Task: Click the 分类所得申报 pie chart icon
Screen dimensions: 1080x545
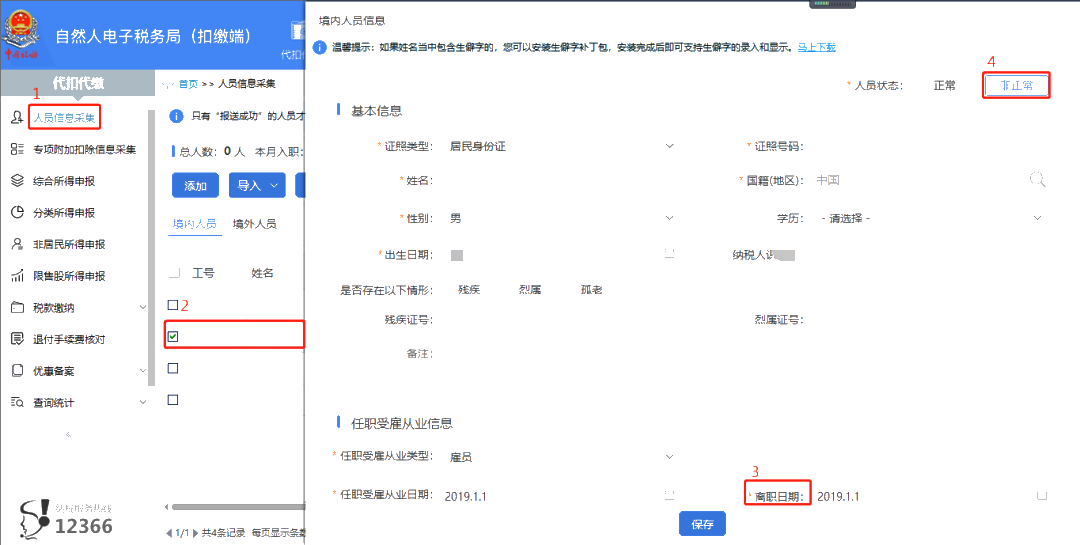Action: (17, 213)
